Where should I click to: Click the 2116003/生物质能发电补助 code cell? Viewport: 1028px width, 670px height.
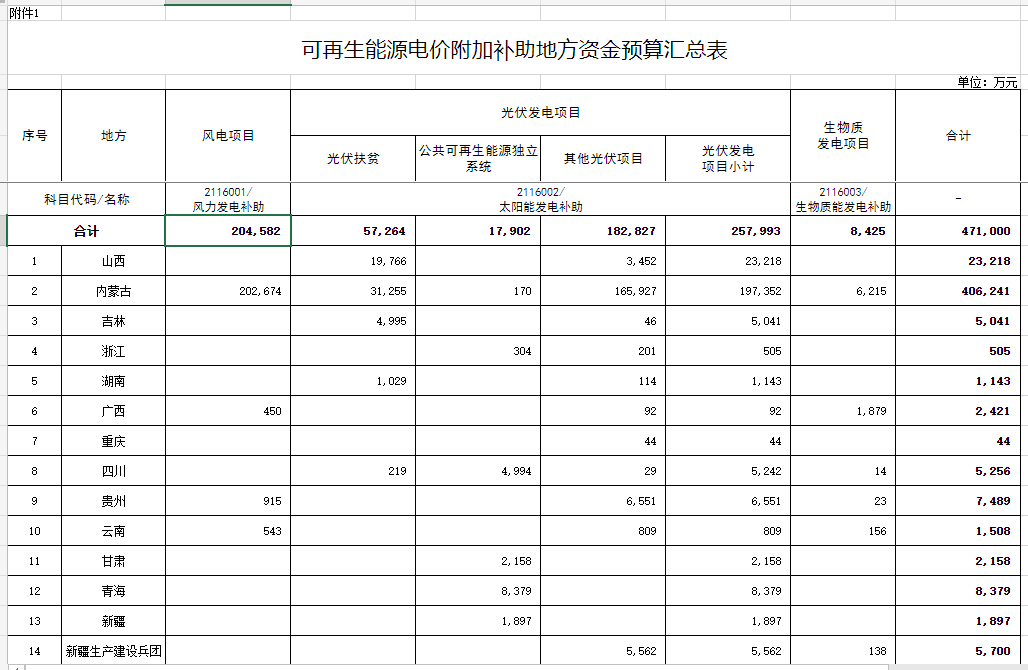842,200
